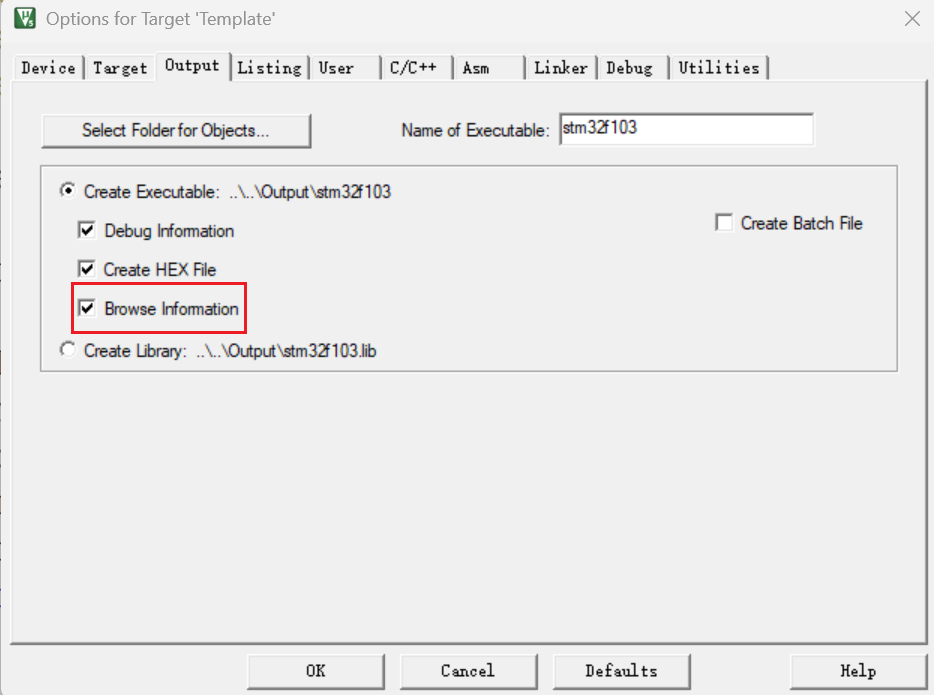The image size is (934, 695).
Task: Enable Create Batch File
Action: 724,223
